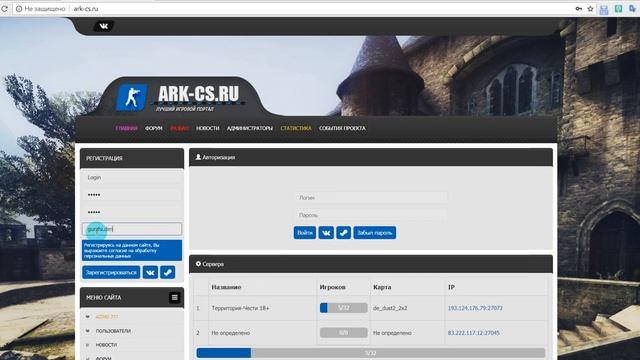This screenshot has height=360, width=640.
Task: Open server address 193.124.176.79:27072
Action: click(x=475, y=308)
